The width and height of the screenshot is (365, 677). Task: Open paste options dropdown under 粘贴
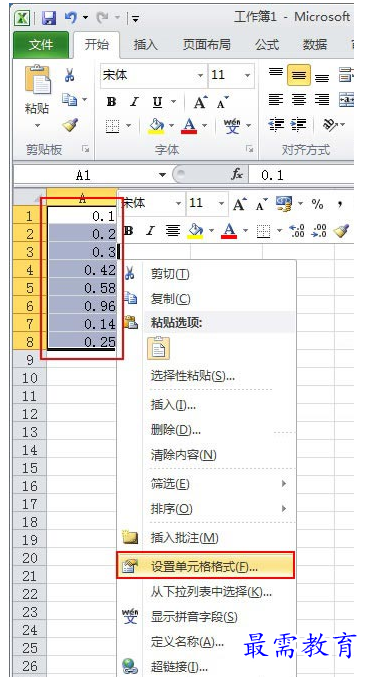[x=37, y=126]
